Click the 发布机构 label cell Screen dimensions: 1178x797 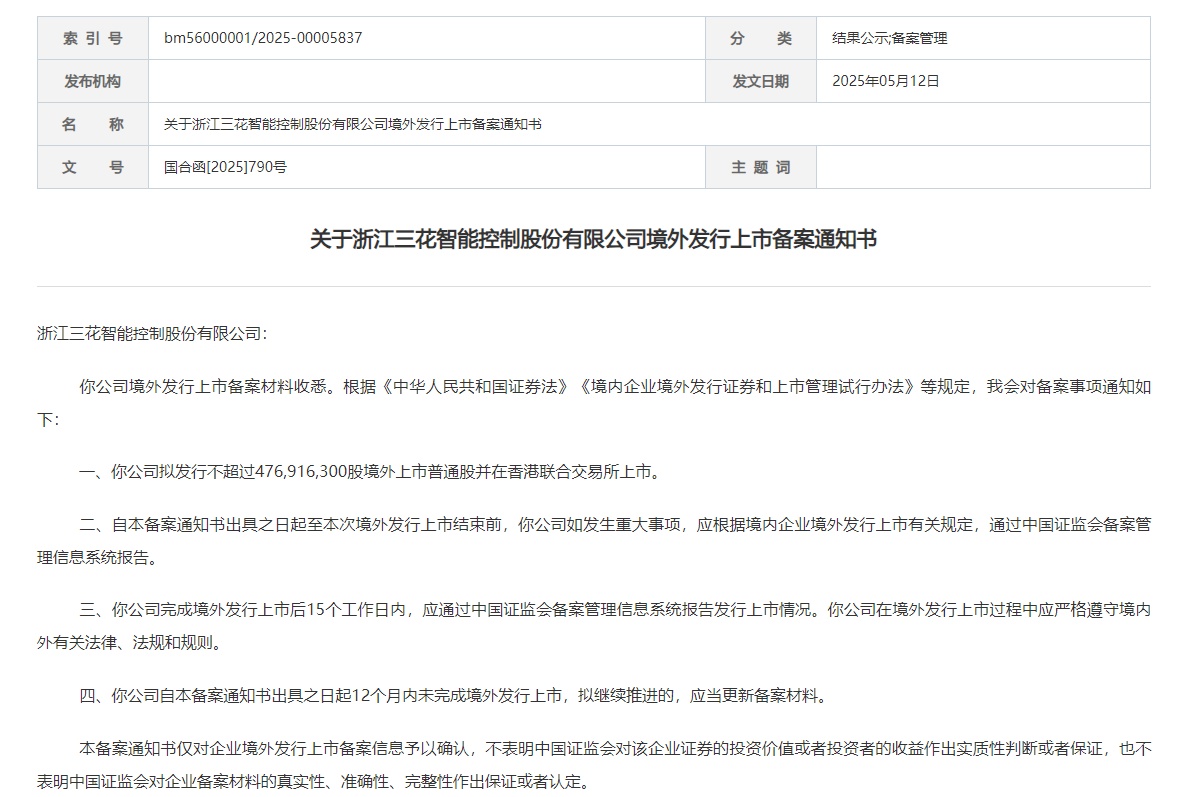(x=92, y=81)
